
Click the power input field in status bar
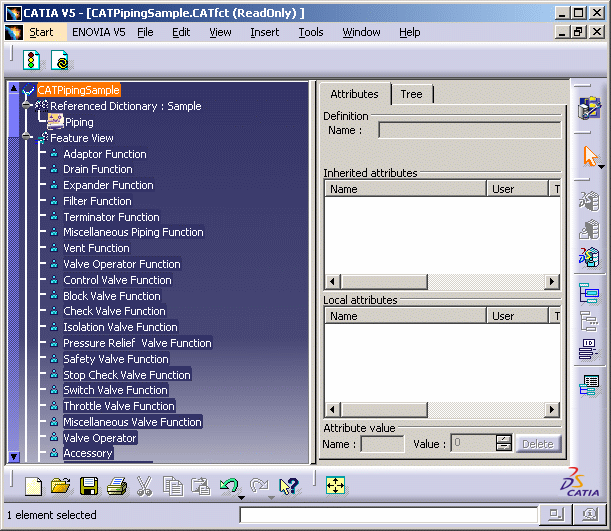388,515
